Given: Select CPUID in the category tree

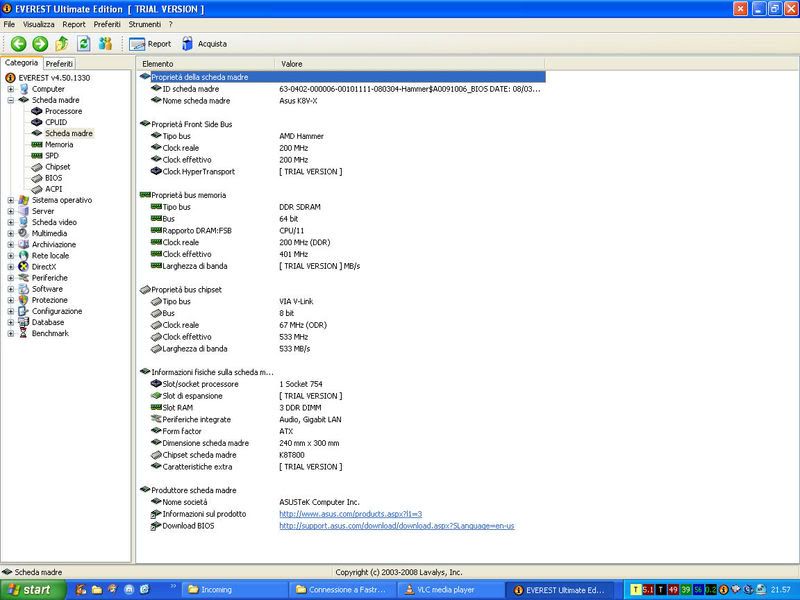Looking at the screenshot, I should pos(56,122).
